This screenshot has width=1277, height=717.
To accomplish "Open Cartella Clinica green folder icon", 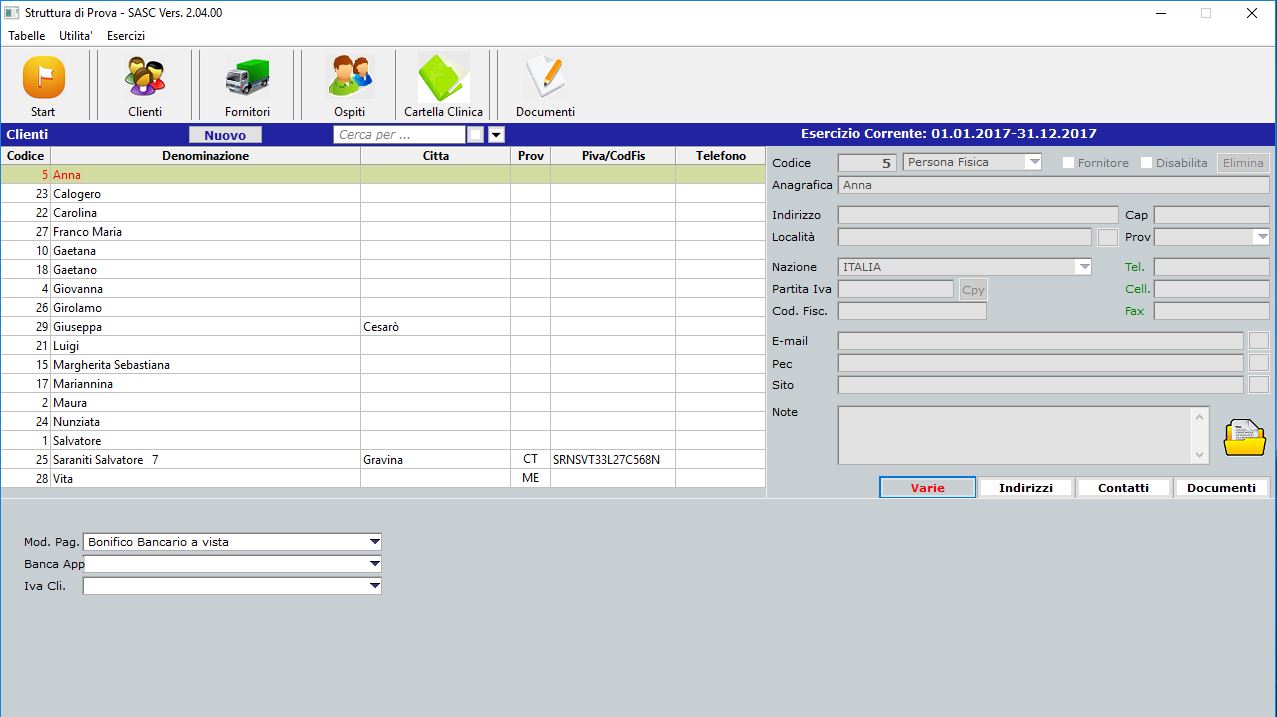I will click(443, 78).
